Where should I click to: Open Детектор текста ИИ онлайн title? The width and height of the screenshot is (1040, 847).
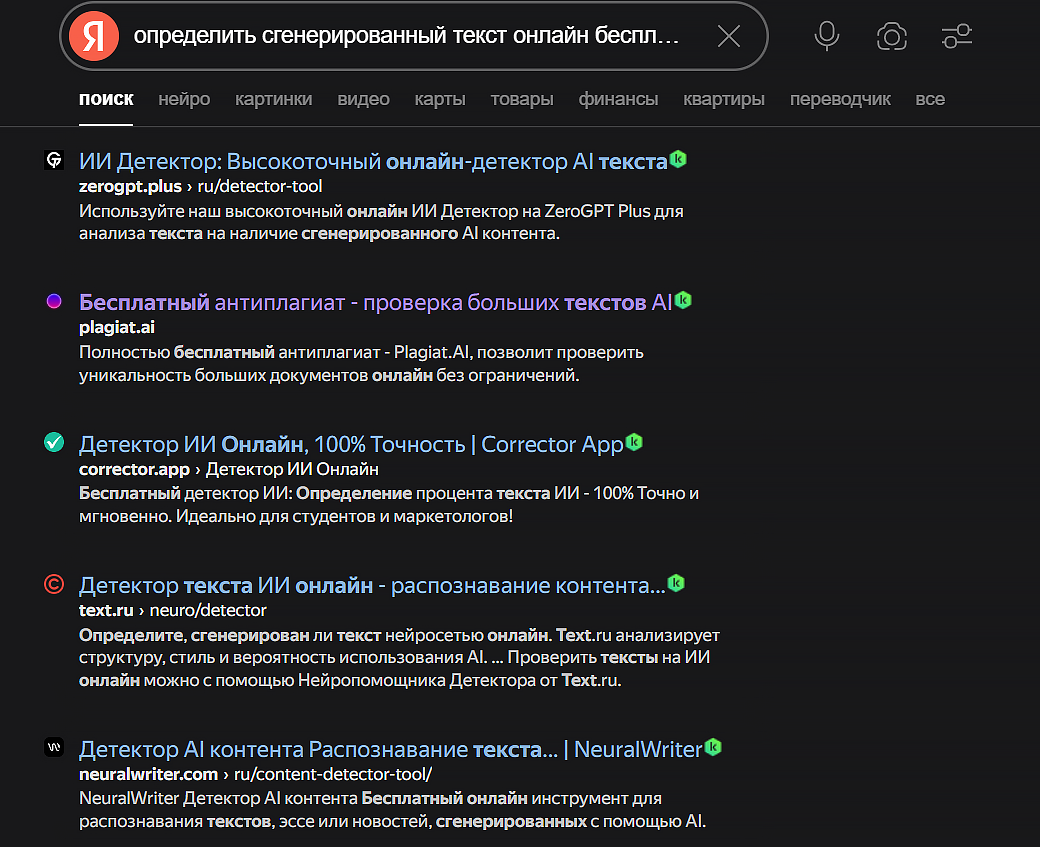[x=372, y=586]
